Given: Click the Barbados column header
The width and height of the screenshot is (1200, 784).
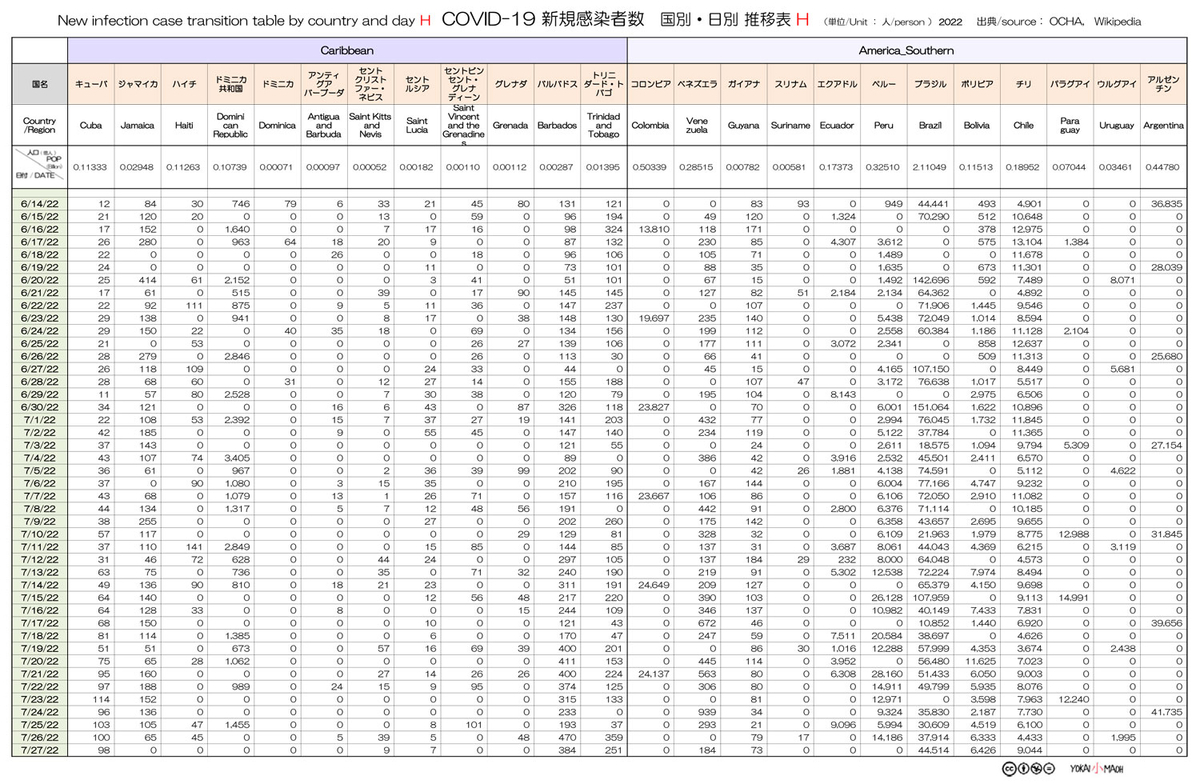Looking at the screenshot, I should pyautogui.click(x=557, y=126).
